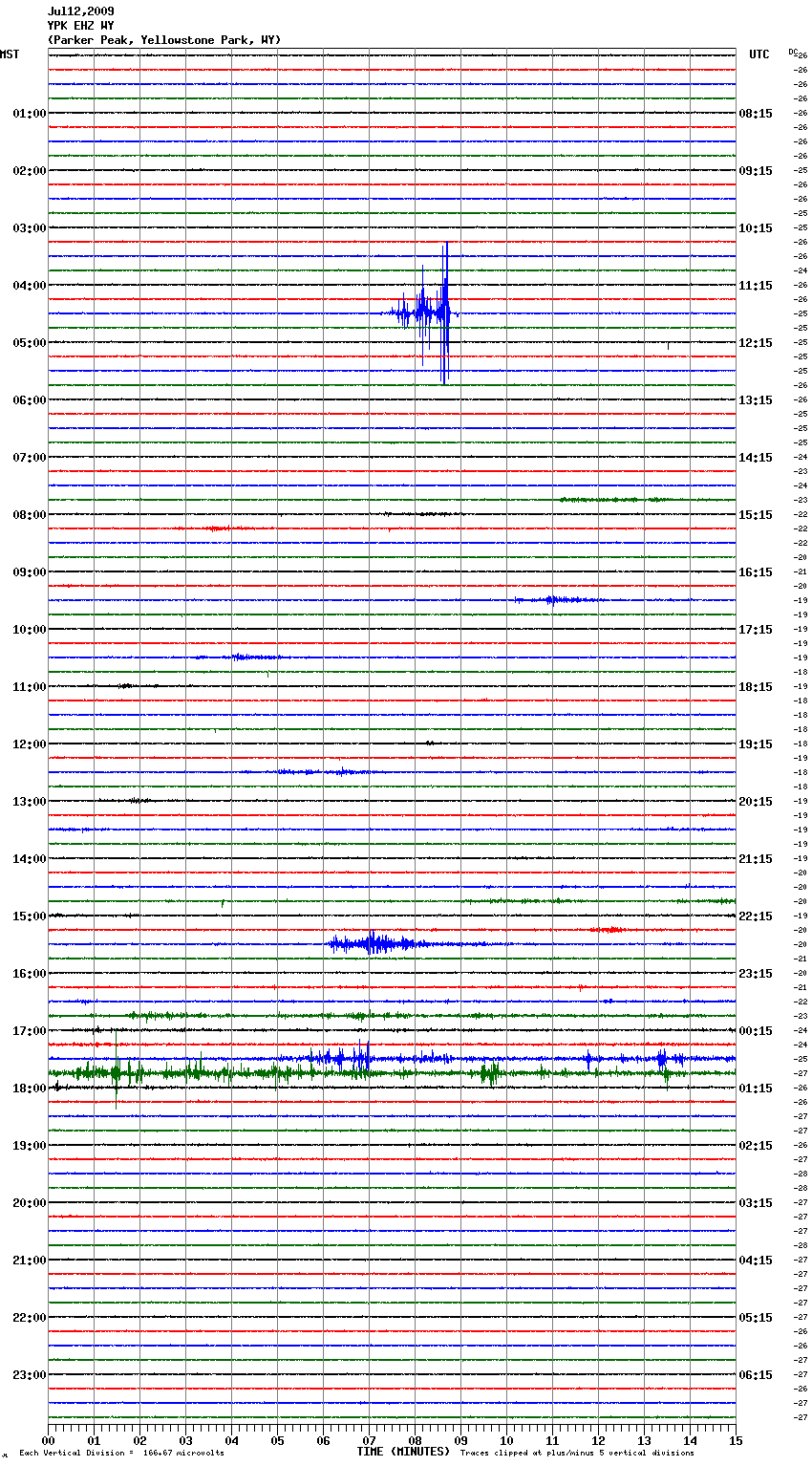Click the '02:15' UTC time label

[x=756, y=1146]
